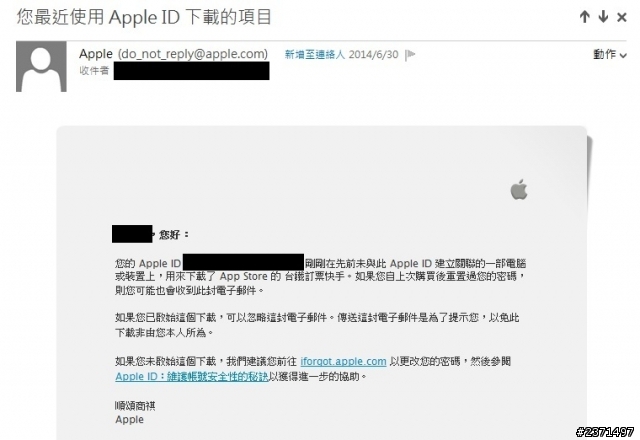Flag this message using the flag icon

(410, 55)
